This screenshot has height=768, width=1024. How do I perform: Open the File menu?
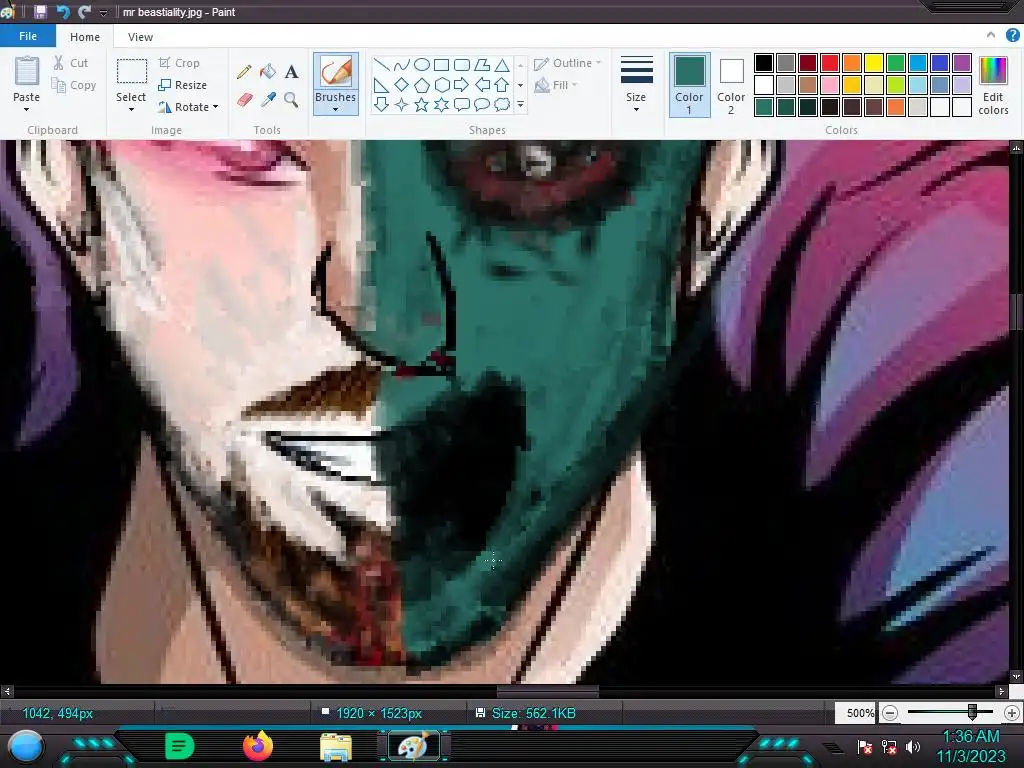tap(28, 36)
